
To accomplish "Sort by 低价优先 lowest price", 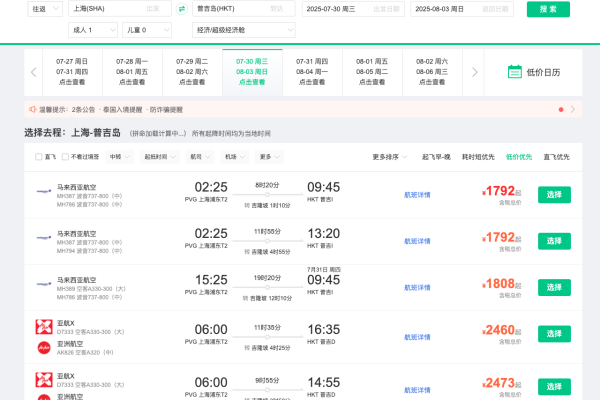I will coord(519,157).
